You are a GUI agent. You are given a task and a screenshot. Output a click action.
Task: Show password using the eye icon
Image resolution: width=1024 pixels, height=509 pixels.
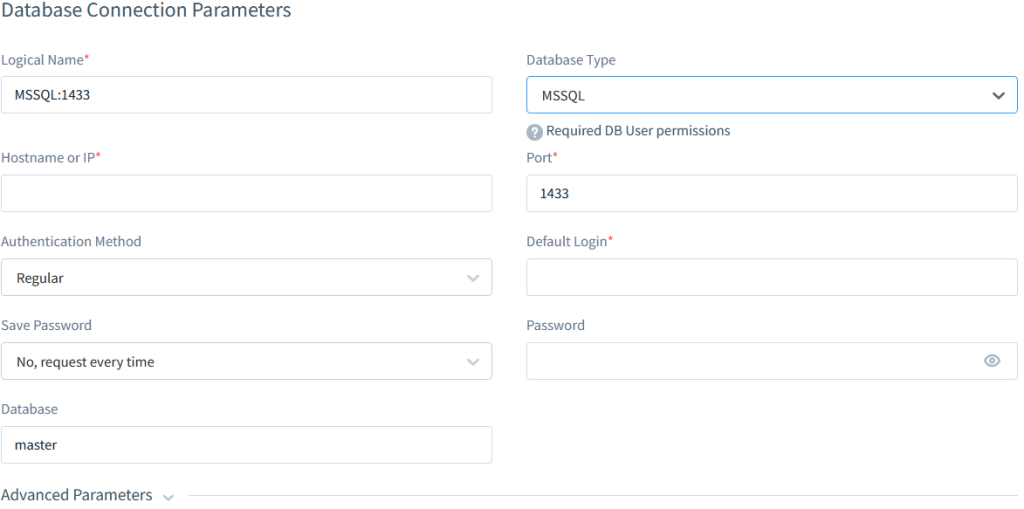coord(992,361)
